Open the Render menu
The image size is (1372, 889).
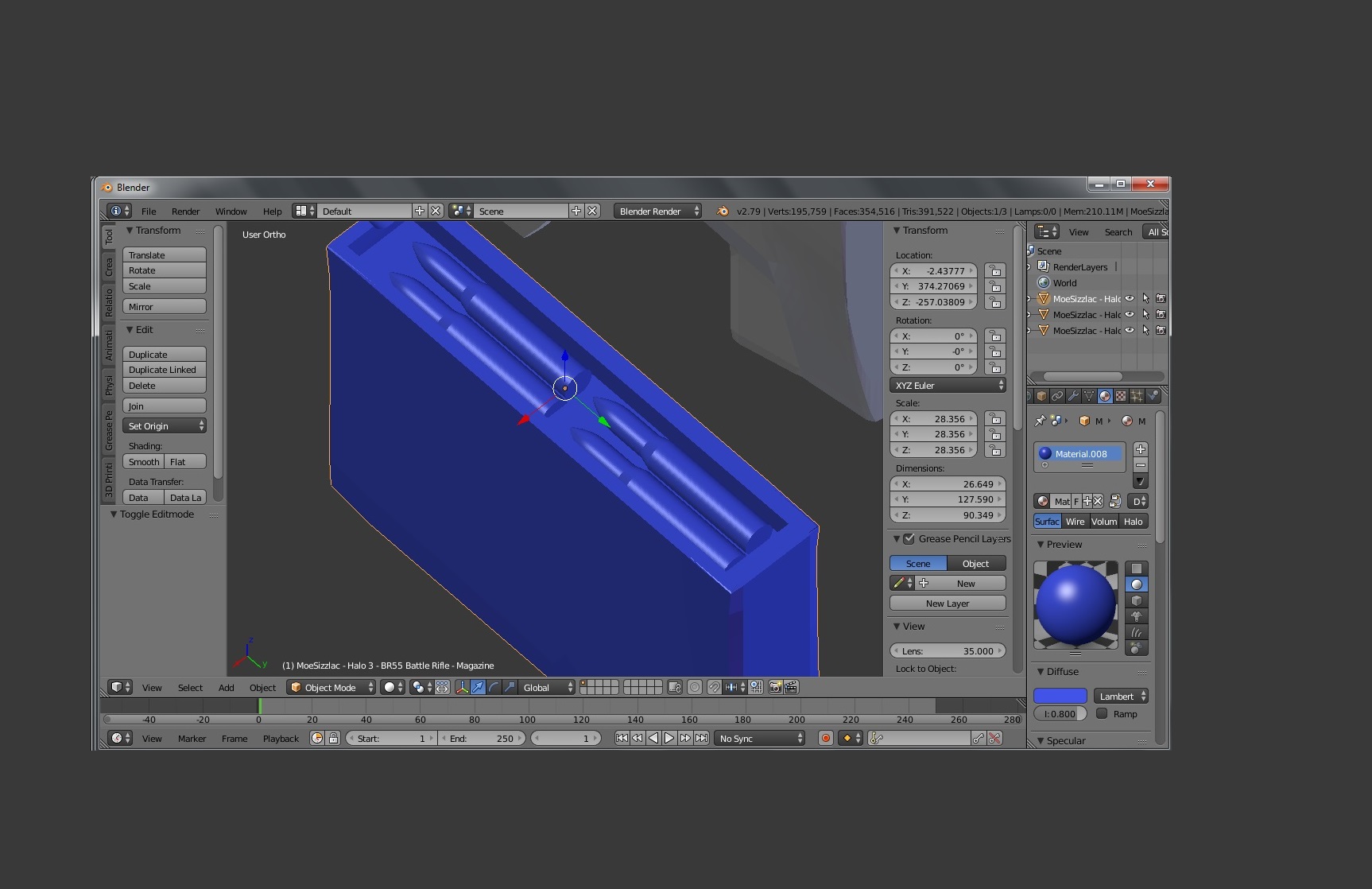[x=185, y=211]
